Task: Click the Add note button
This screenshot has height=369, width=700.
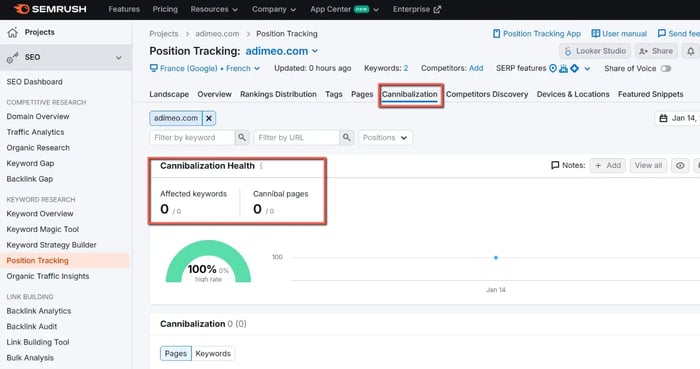Action: 608,166
